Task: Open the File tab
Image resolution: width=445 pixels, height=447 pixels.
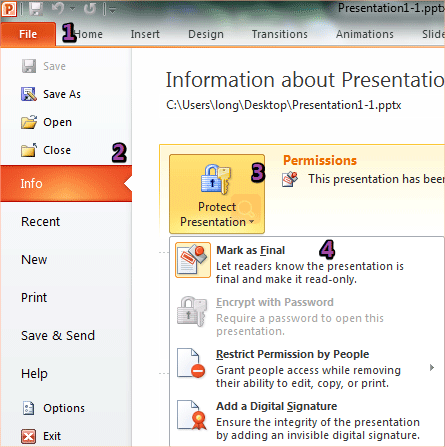Action: pyautogui.click(x=28, y=34)
